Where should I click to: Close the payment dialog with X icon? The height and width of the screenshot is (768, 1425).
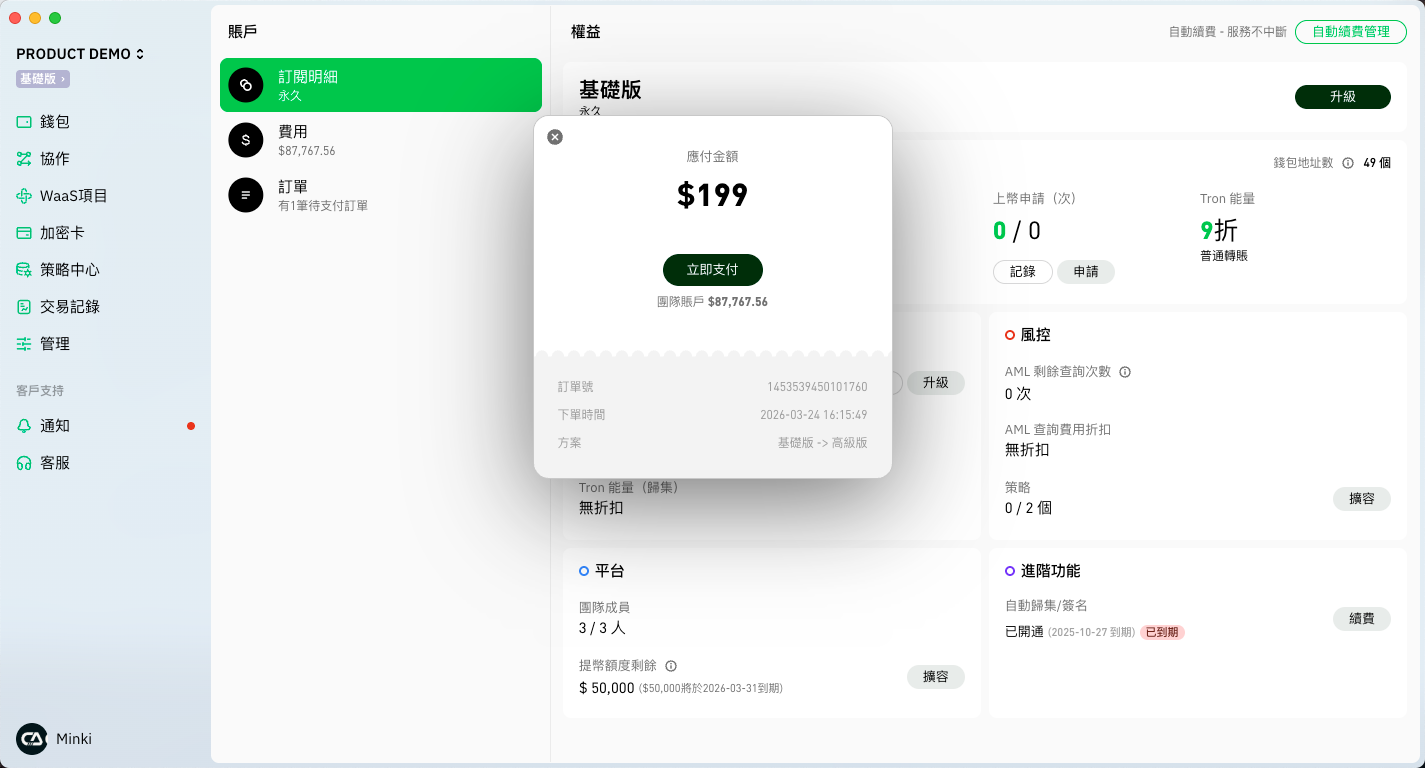click(x=555, y=137)
